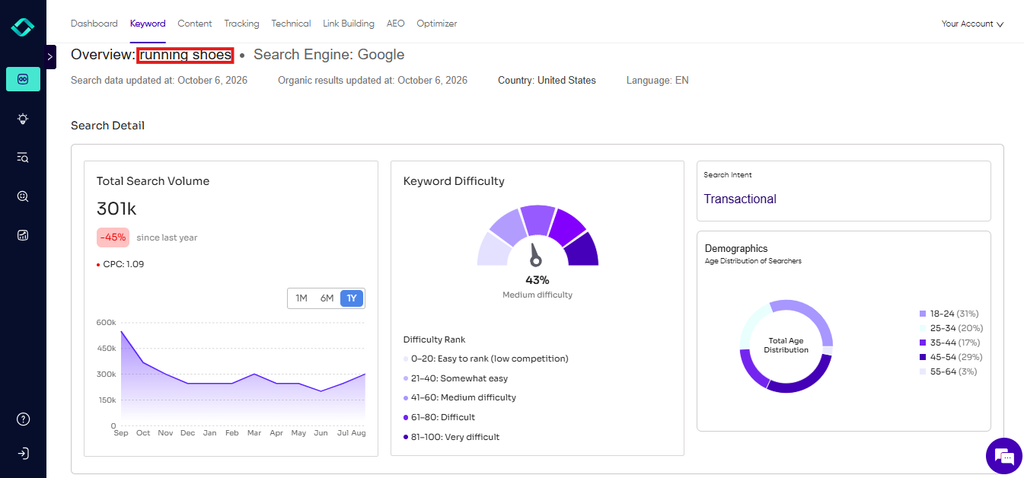The width and height of the screenshot is (1024, 478).
Task: Click the app logo in sidebar
Action: (x=23, y=27)
